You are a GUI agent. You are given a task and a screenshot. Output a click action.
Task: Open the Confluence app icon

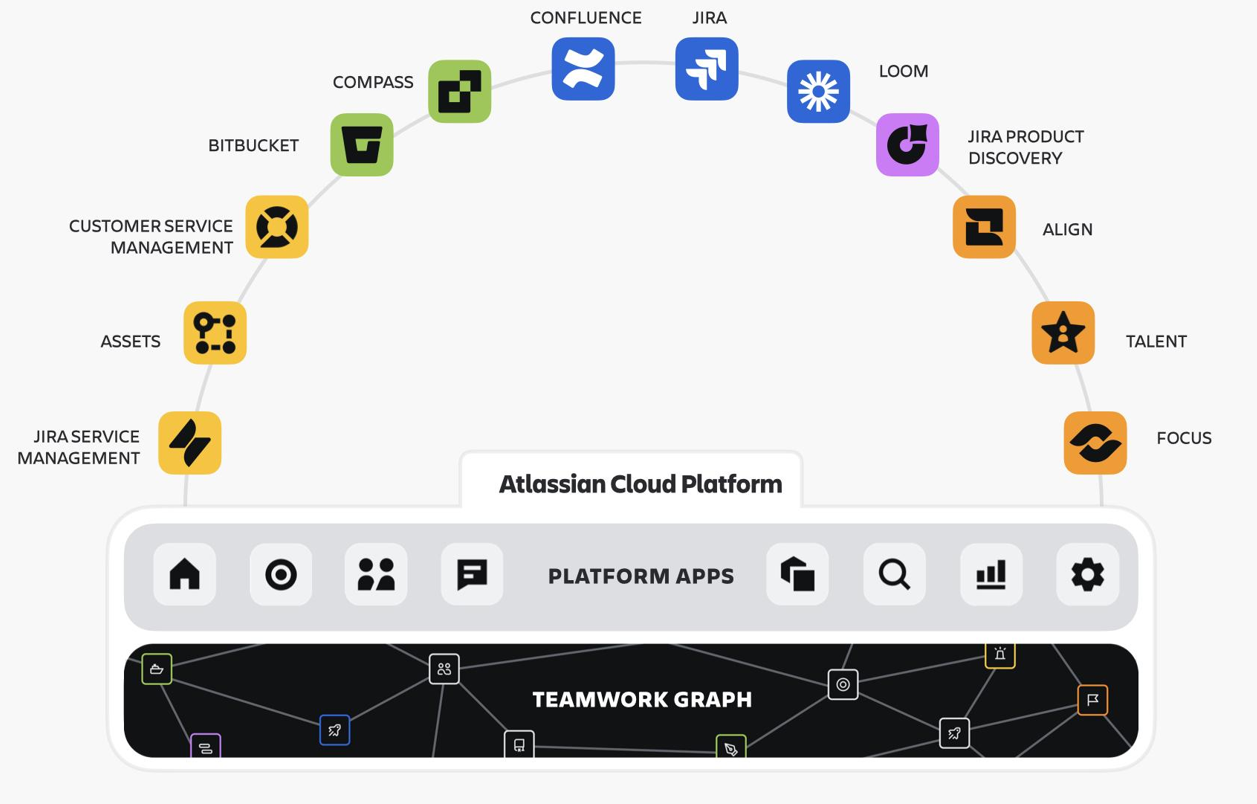[x=583, y=69]
